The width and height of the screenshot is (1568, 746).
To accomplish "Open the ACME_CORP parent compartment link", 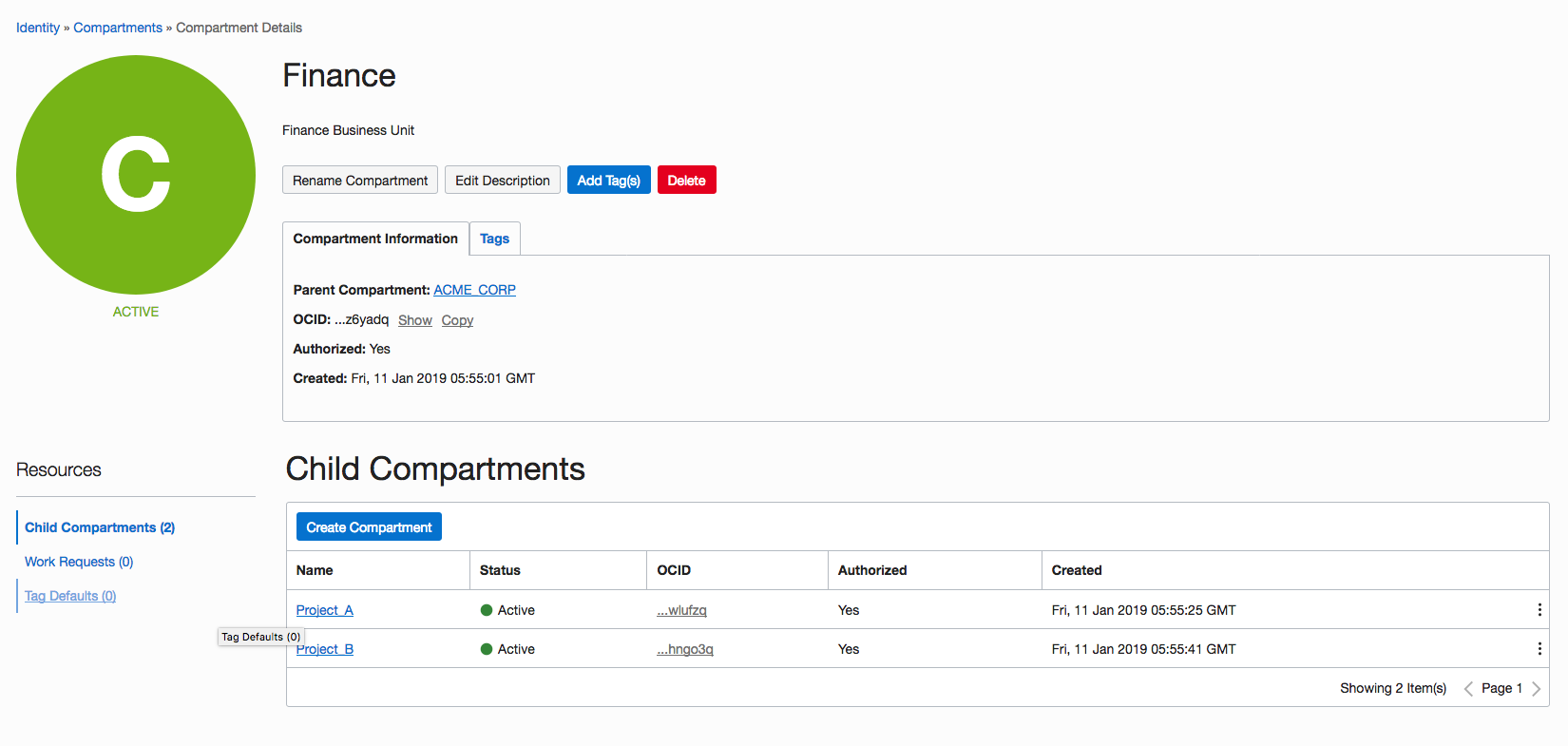I will coord(474,290).
